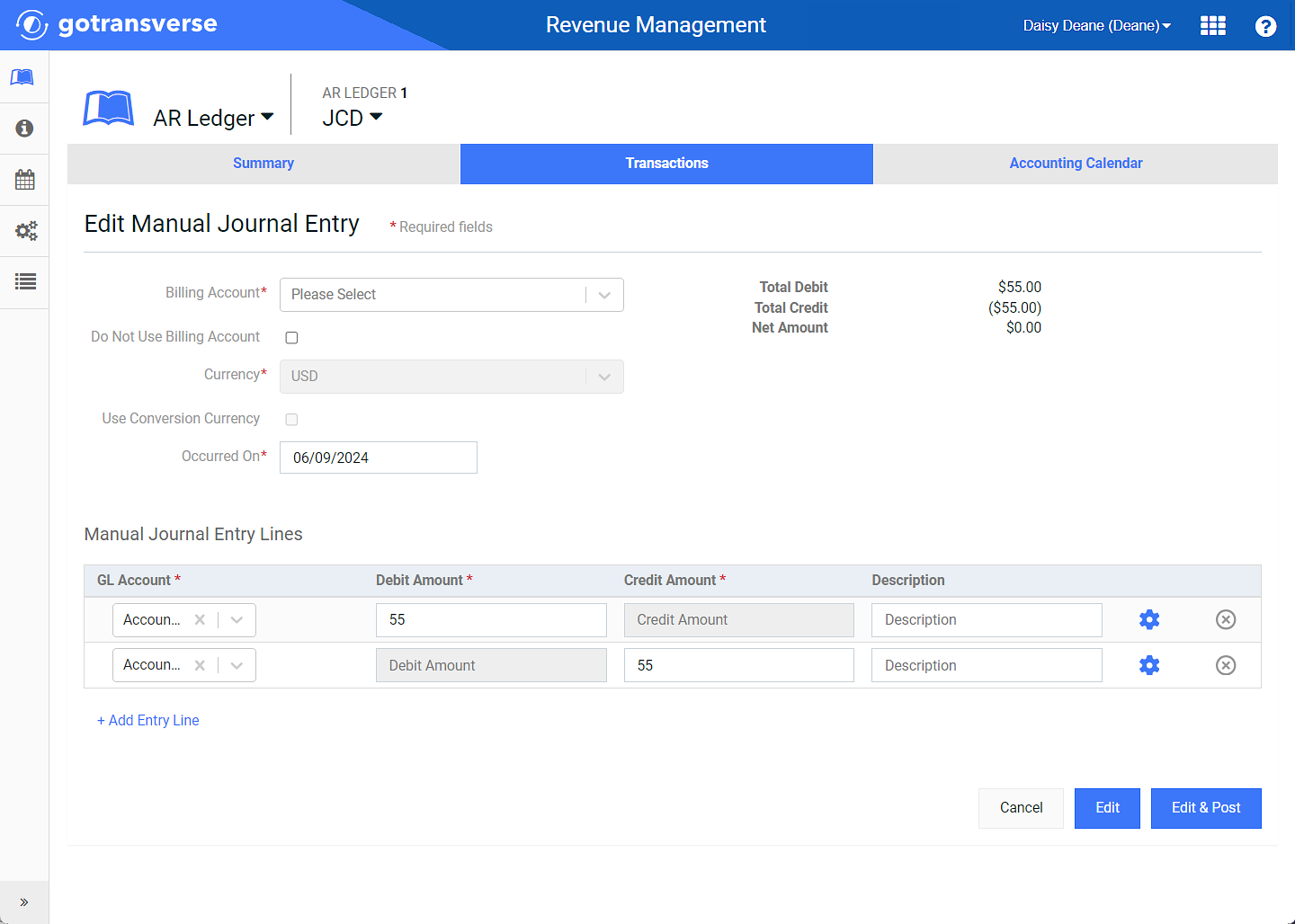Click the Occurred On date field
Image resolution: width=1295 pixels, height=924 pixels.
click(379, 458)
